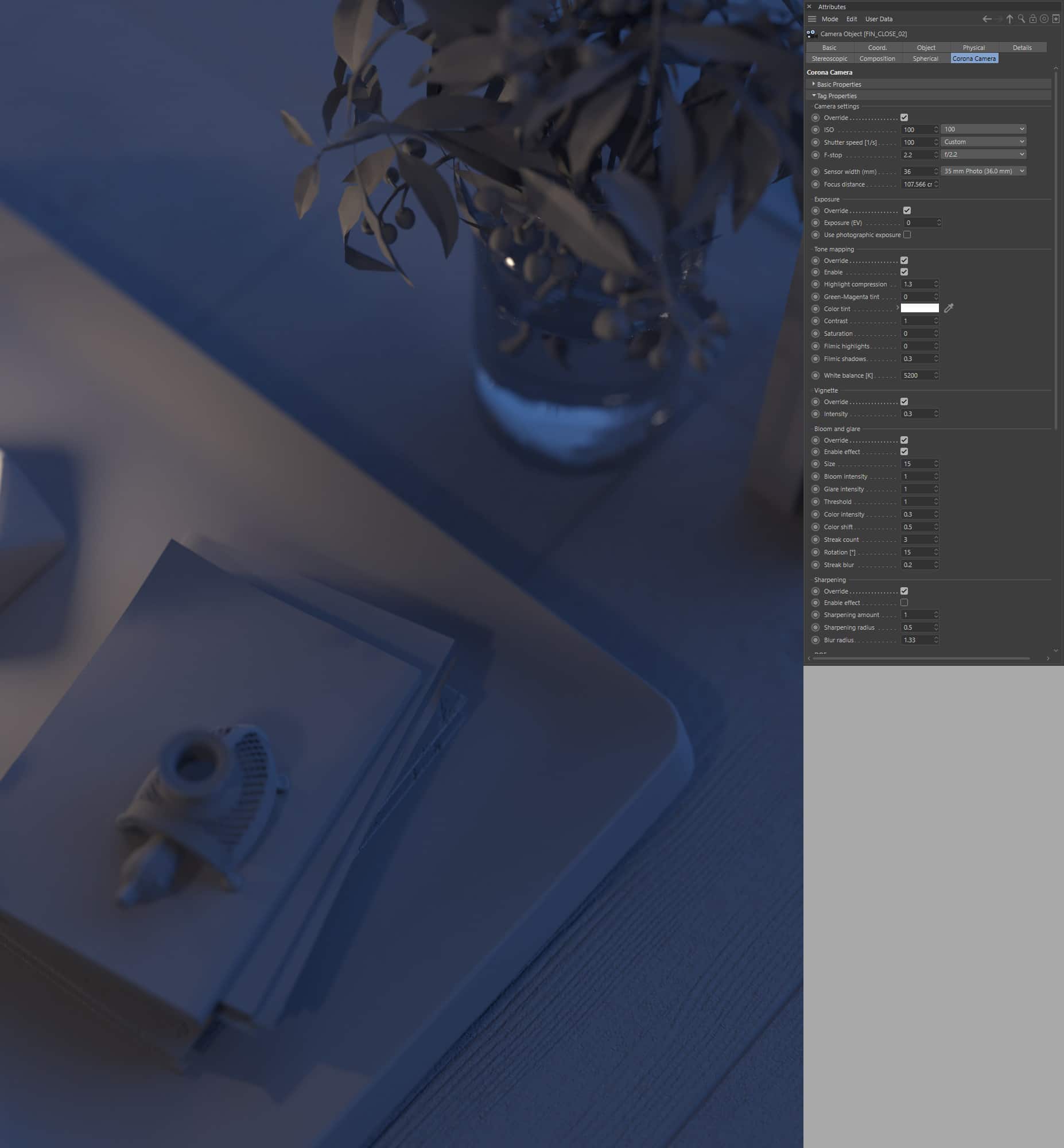Viewport: 1064px width, 1148px height.
Task: Enable Use photographic exposure checkbox
Action: click(907, 235)
